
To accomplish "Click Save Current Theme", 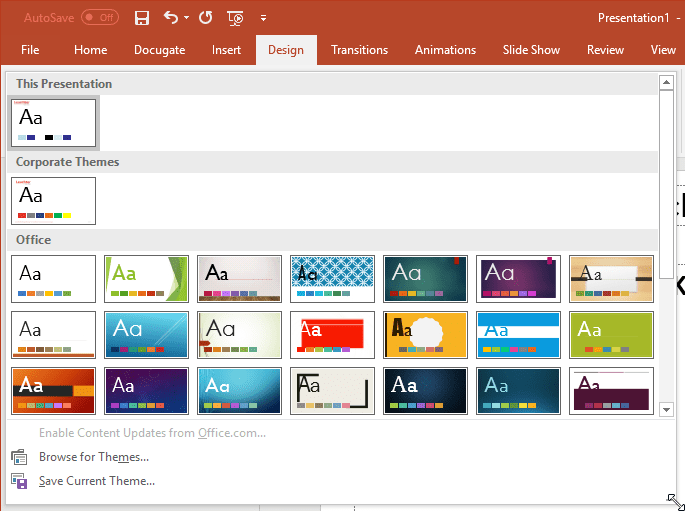I will (97, 481).
